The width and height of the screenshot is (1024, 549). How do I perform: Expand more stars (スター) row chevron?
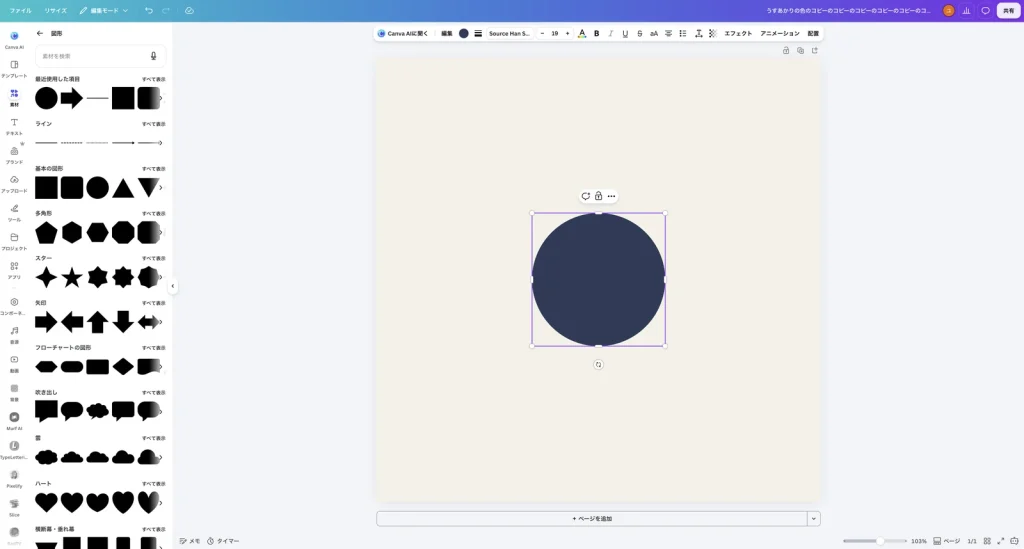pyautogui.click(x=161, y=277)
